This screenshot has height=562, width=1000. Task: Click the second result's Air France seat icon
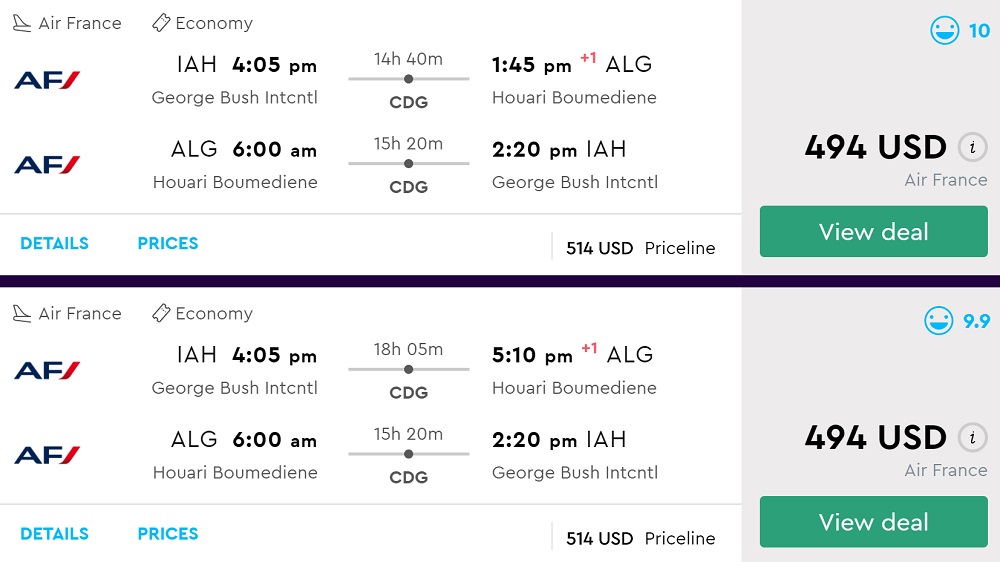(22, 314)
